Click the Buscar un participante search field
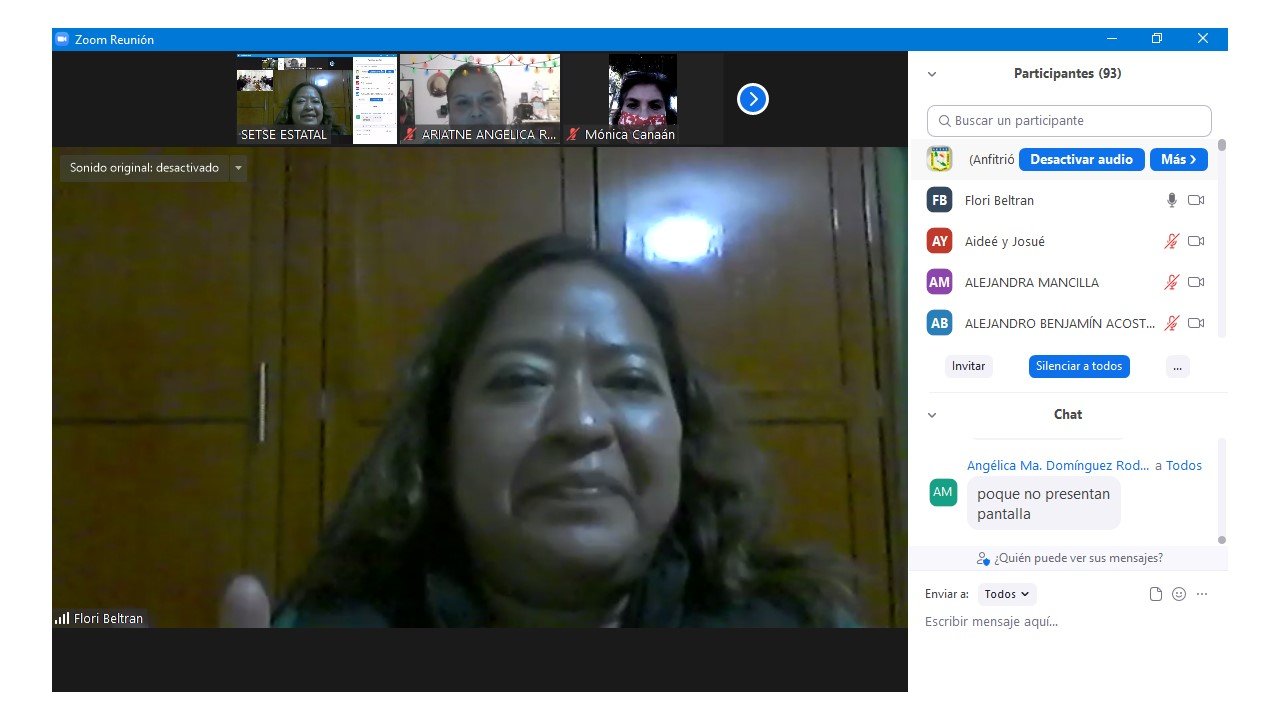Viewport: 1280px width, 720px height. [1069, 121]
